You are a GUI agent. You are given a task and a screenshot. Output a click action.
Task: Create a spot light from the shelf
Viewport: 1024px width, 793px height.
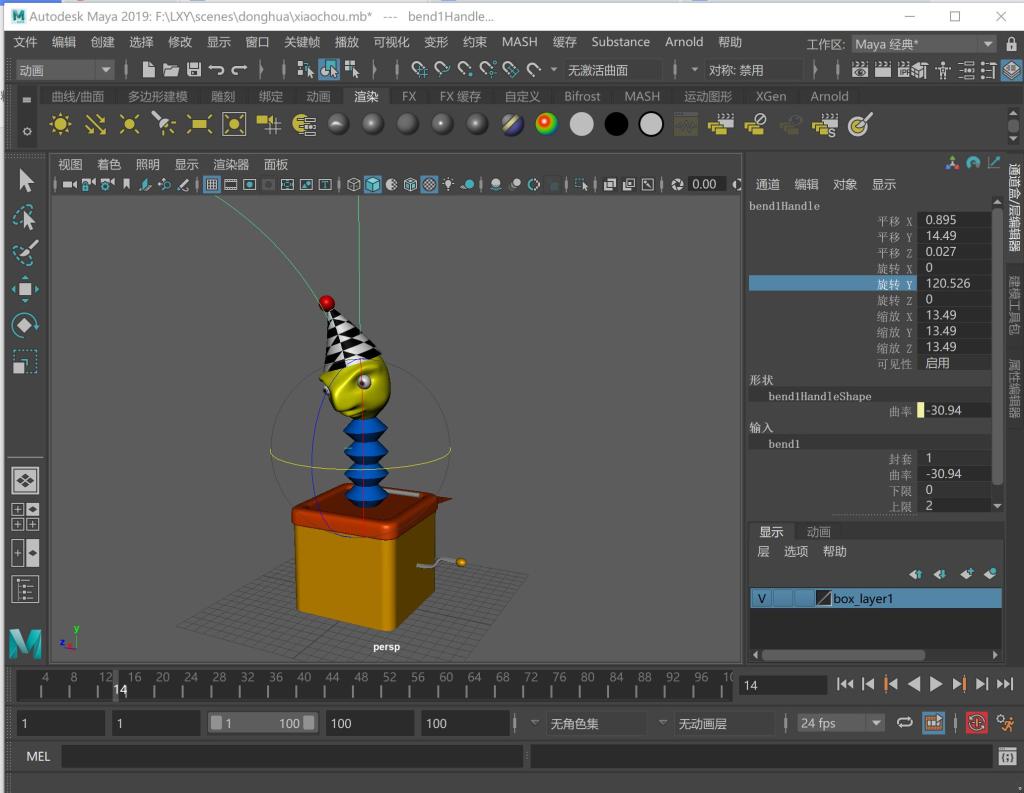coord(163,124)
